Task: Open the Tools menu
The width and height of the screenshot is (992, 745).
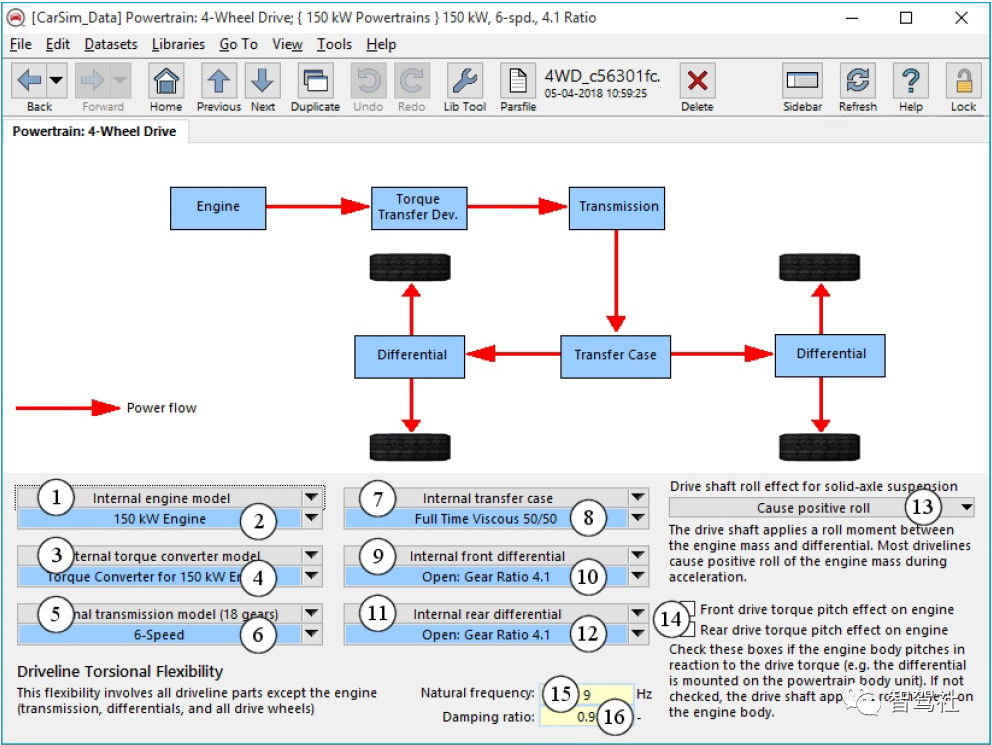Action: coord(334,44)
